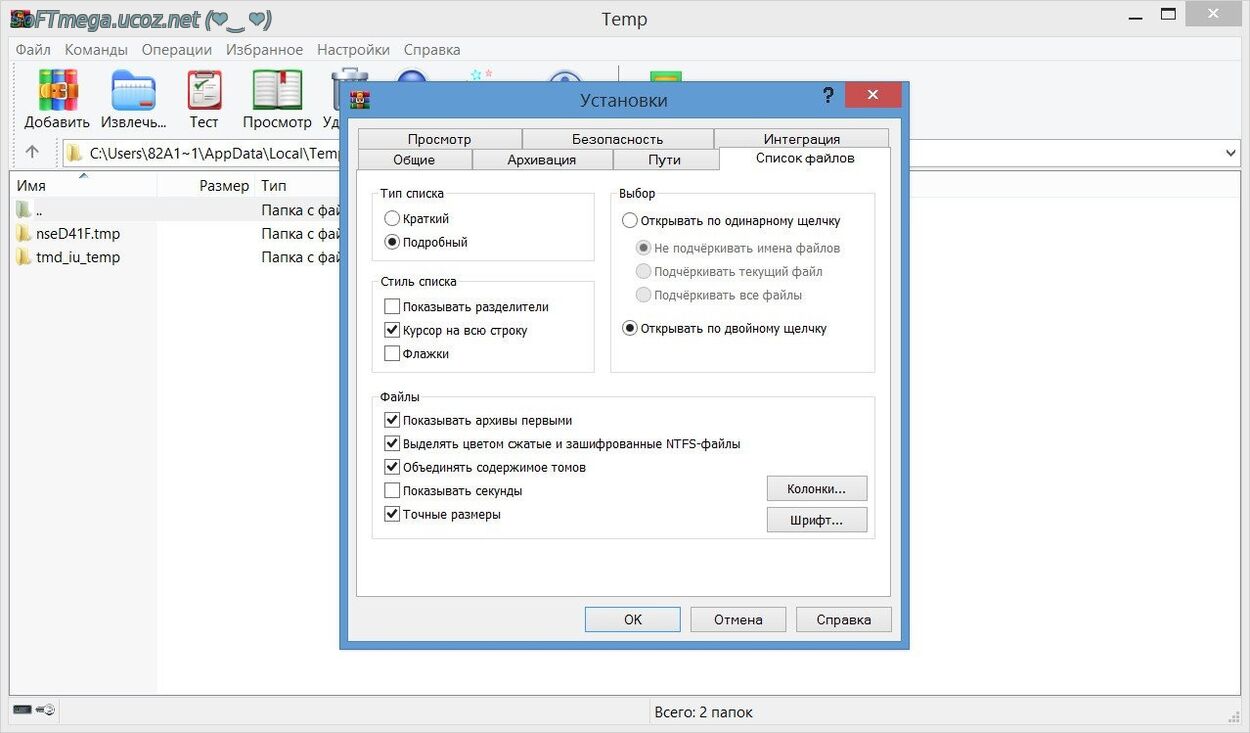Expand the address path dropdown arrow
This screenshot has height=733, width=1250.
coord(1231,153)
